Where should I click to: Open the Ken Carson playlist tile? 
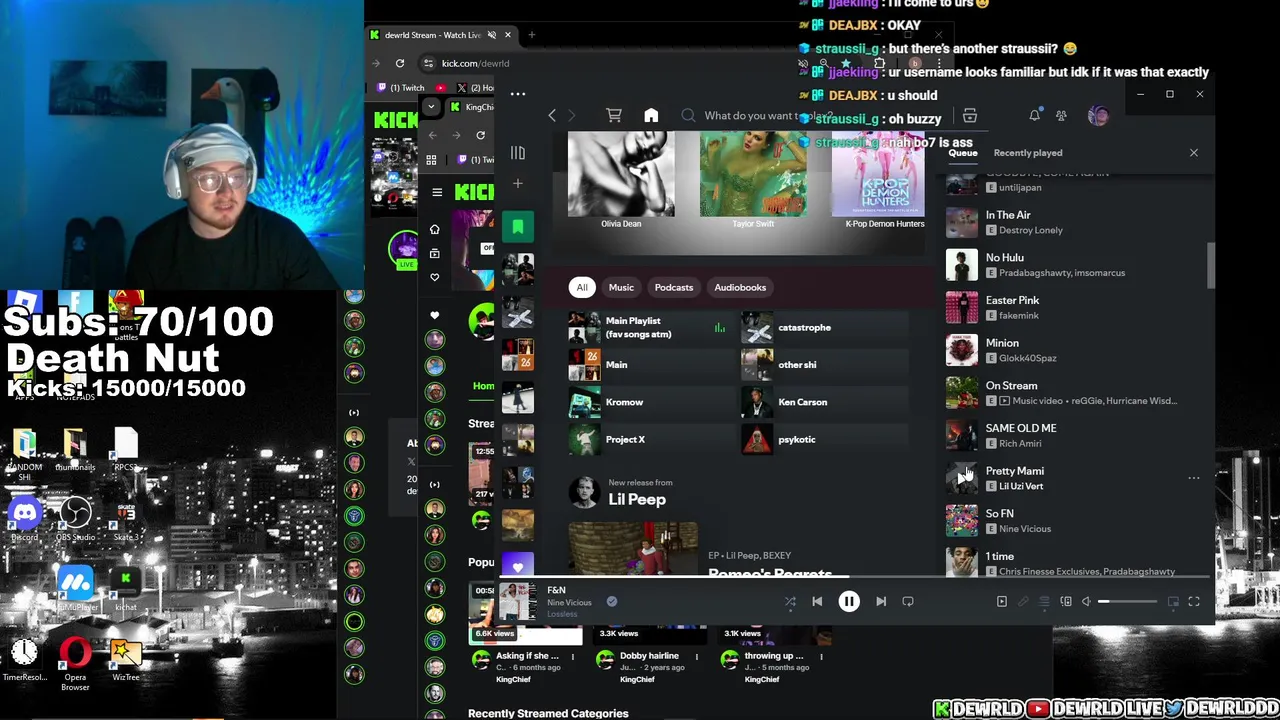pyautogui.click(x=824, y=402)
